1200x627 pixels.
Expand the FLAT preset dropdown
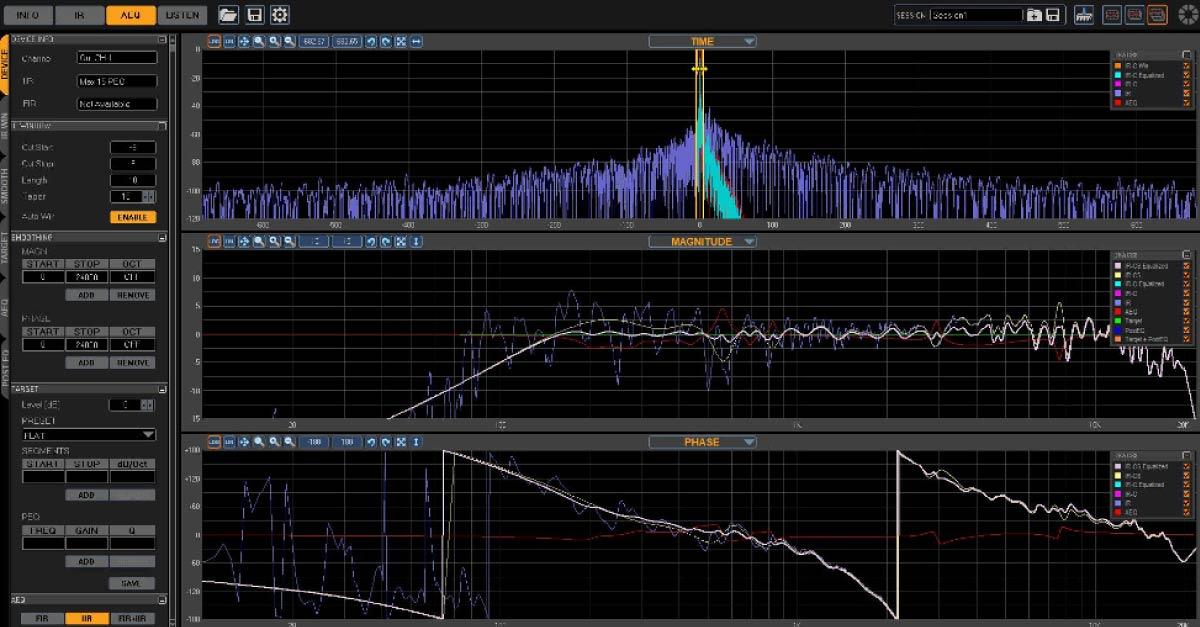148,435
